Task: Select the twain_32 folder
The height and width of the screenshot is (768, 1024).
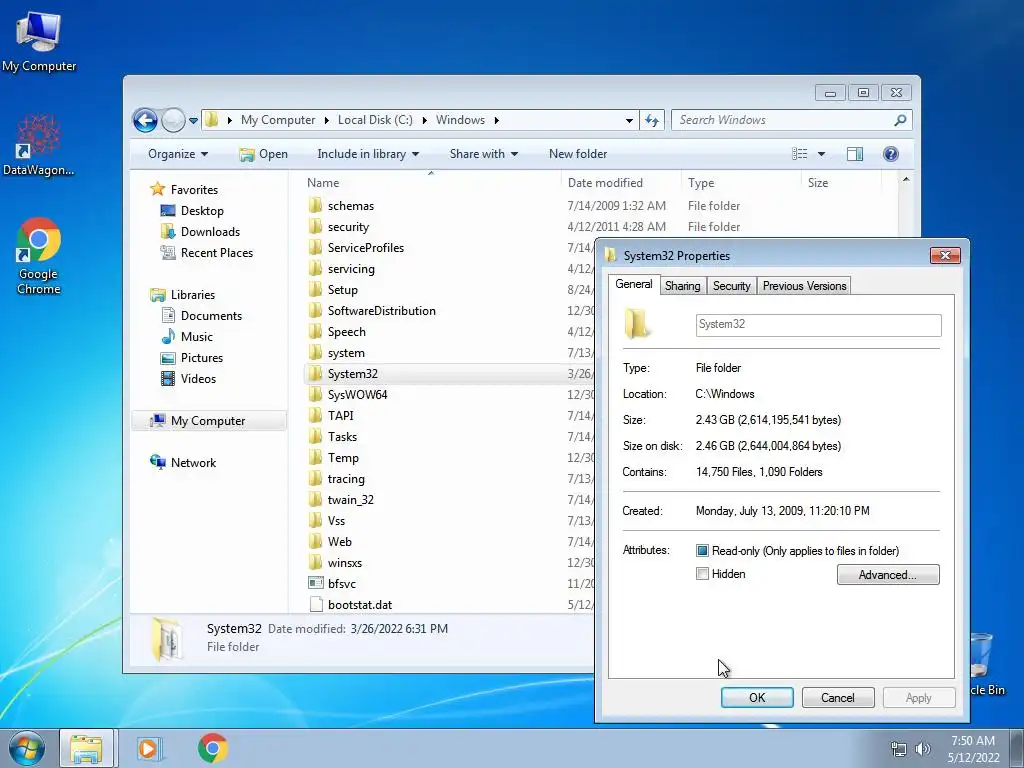Action: [x=351, y=500]
